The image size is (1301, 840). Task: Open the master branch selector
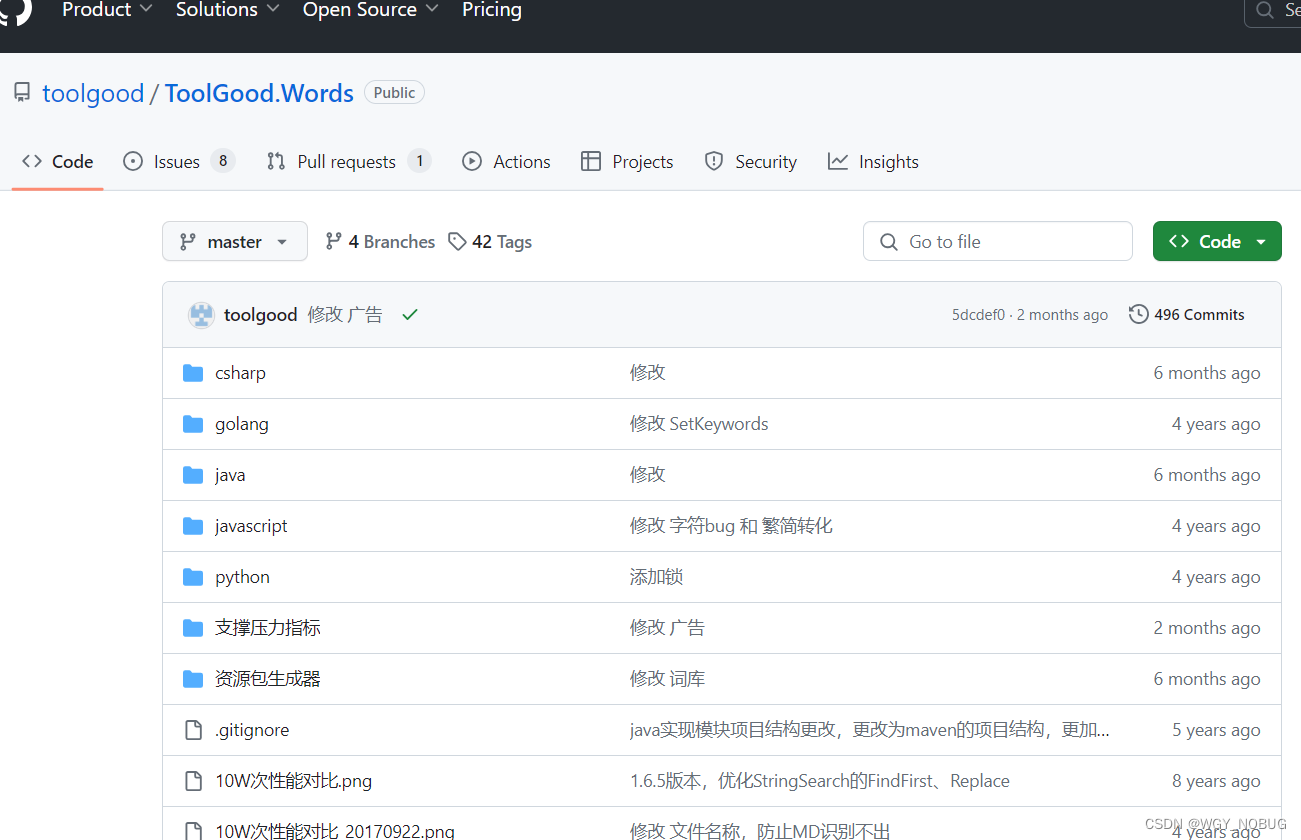[x=235, y=241]
